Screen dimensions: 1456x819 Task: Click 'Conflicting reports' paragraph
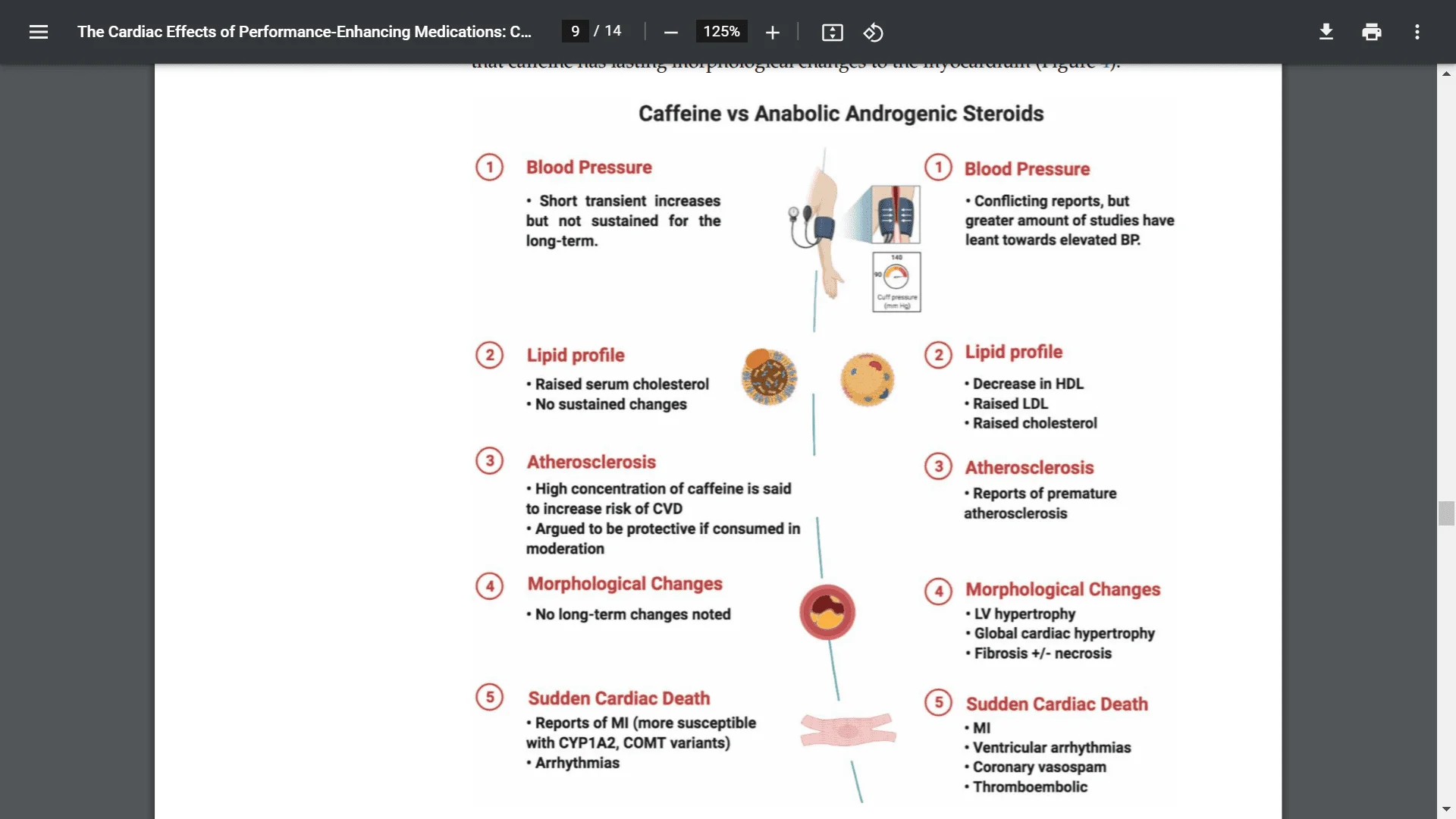pos(1069,221)
